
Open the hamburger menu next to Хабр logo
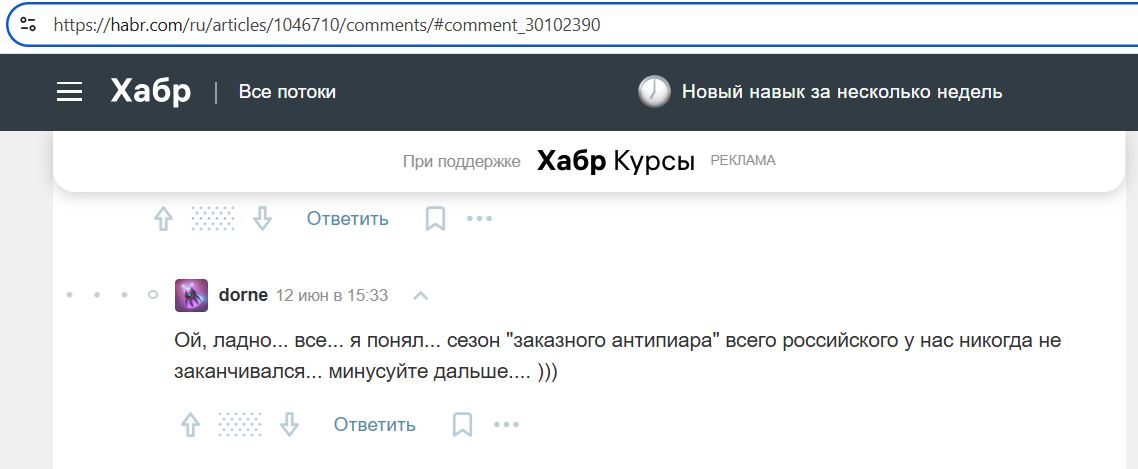click(x=69, y=92)
